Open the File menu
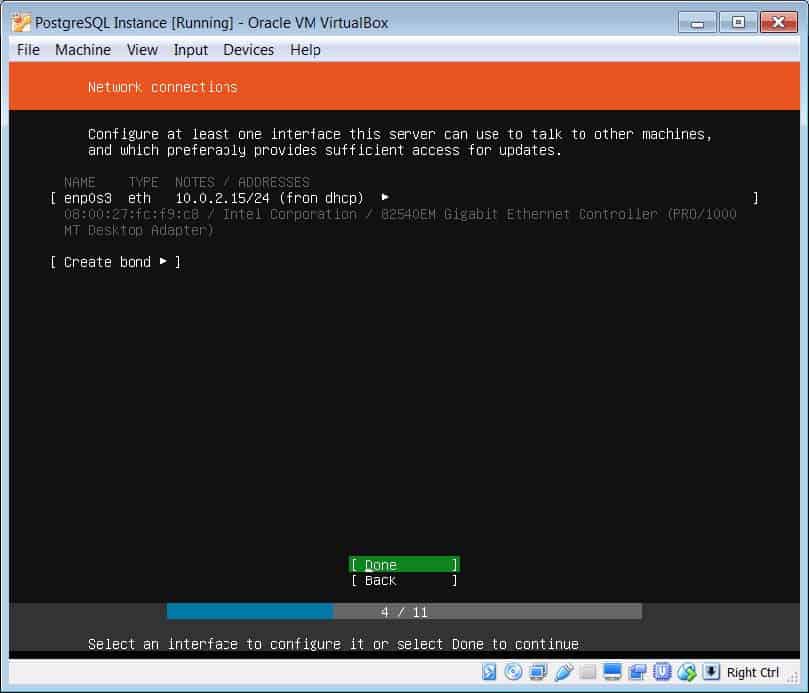The width and height of the screenshot is (809, 693). 28,50
